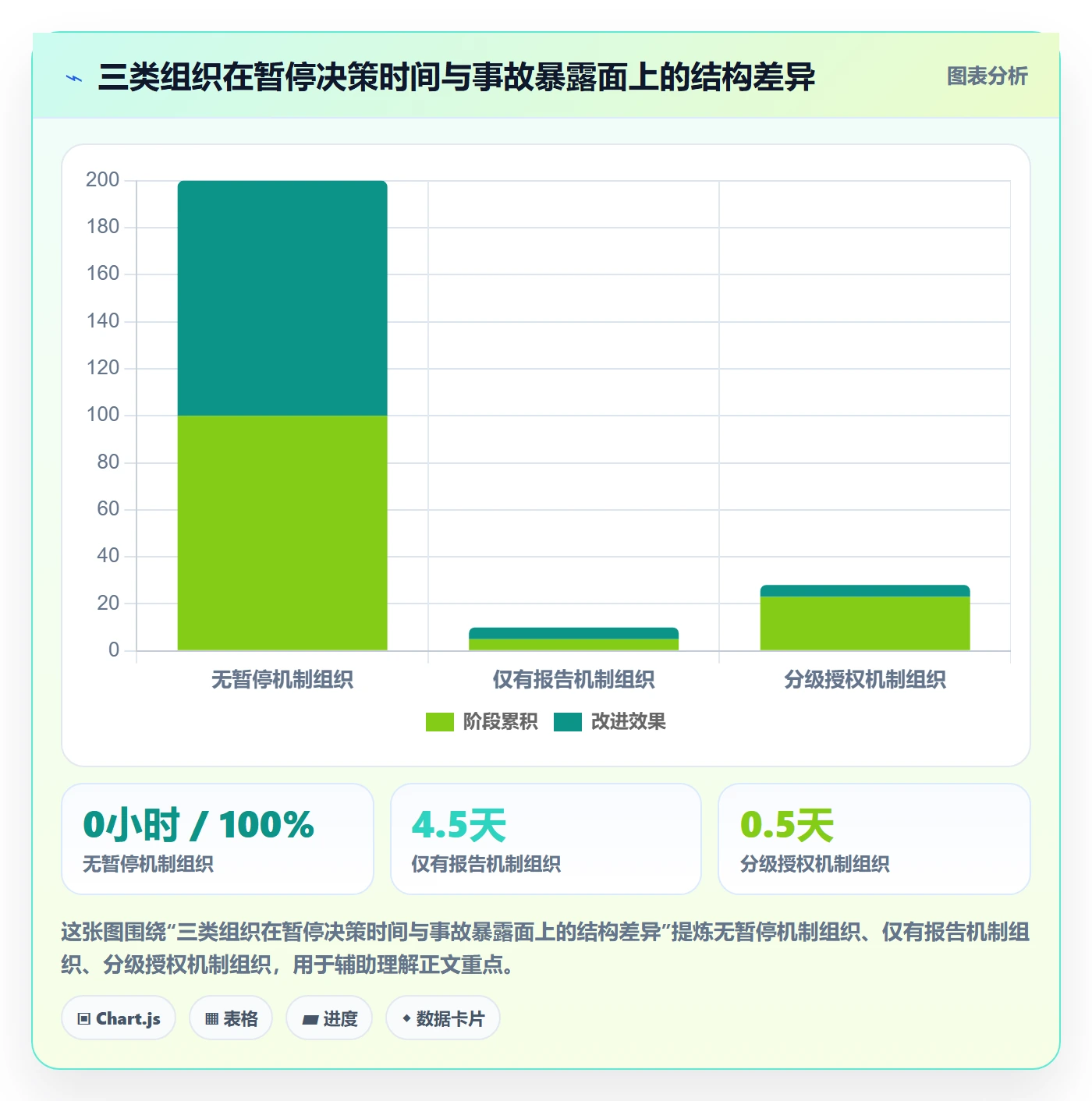1092x1101 pixels.
Task: Toggle the 阶段累积 legend color swatch
Action: point(439,722)
